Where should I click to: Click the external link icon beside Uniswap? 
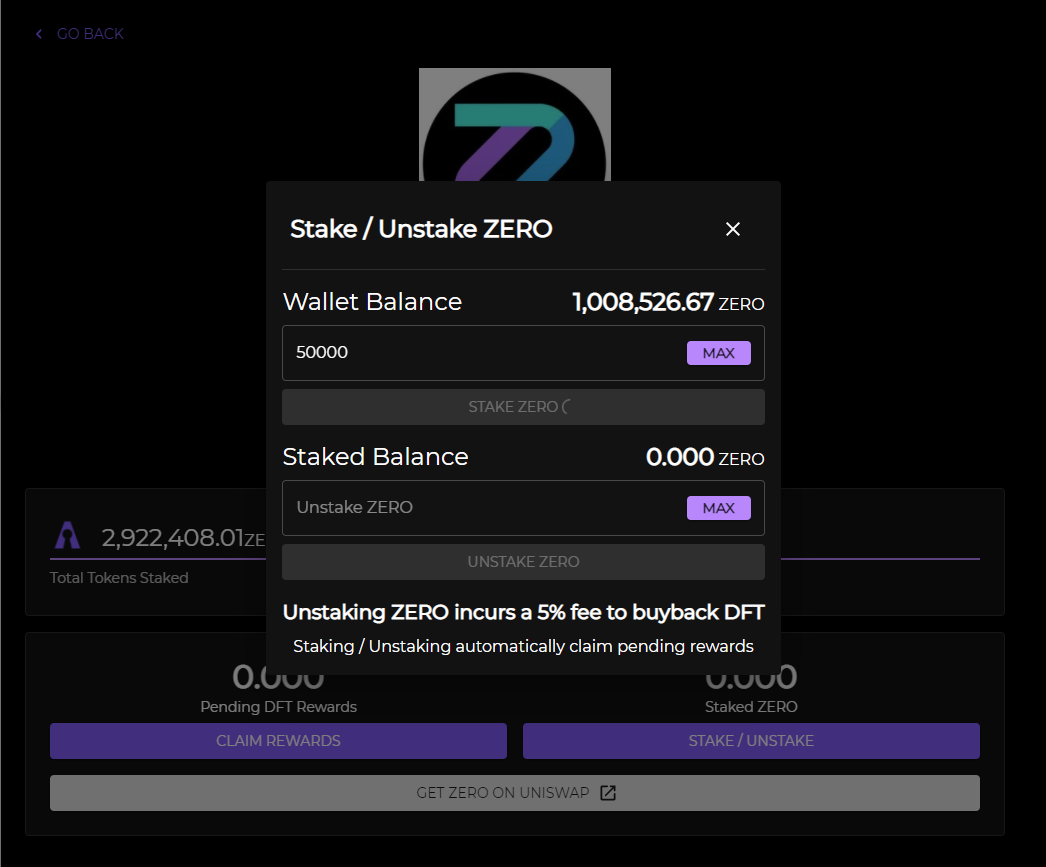click(608, 793)
